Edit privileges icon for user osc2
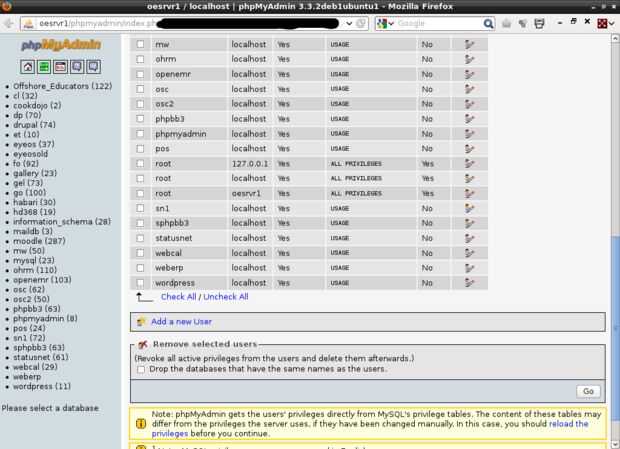Image resolution: width=620 pixels, height=449 pixels. click(x=469, y=104)
